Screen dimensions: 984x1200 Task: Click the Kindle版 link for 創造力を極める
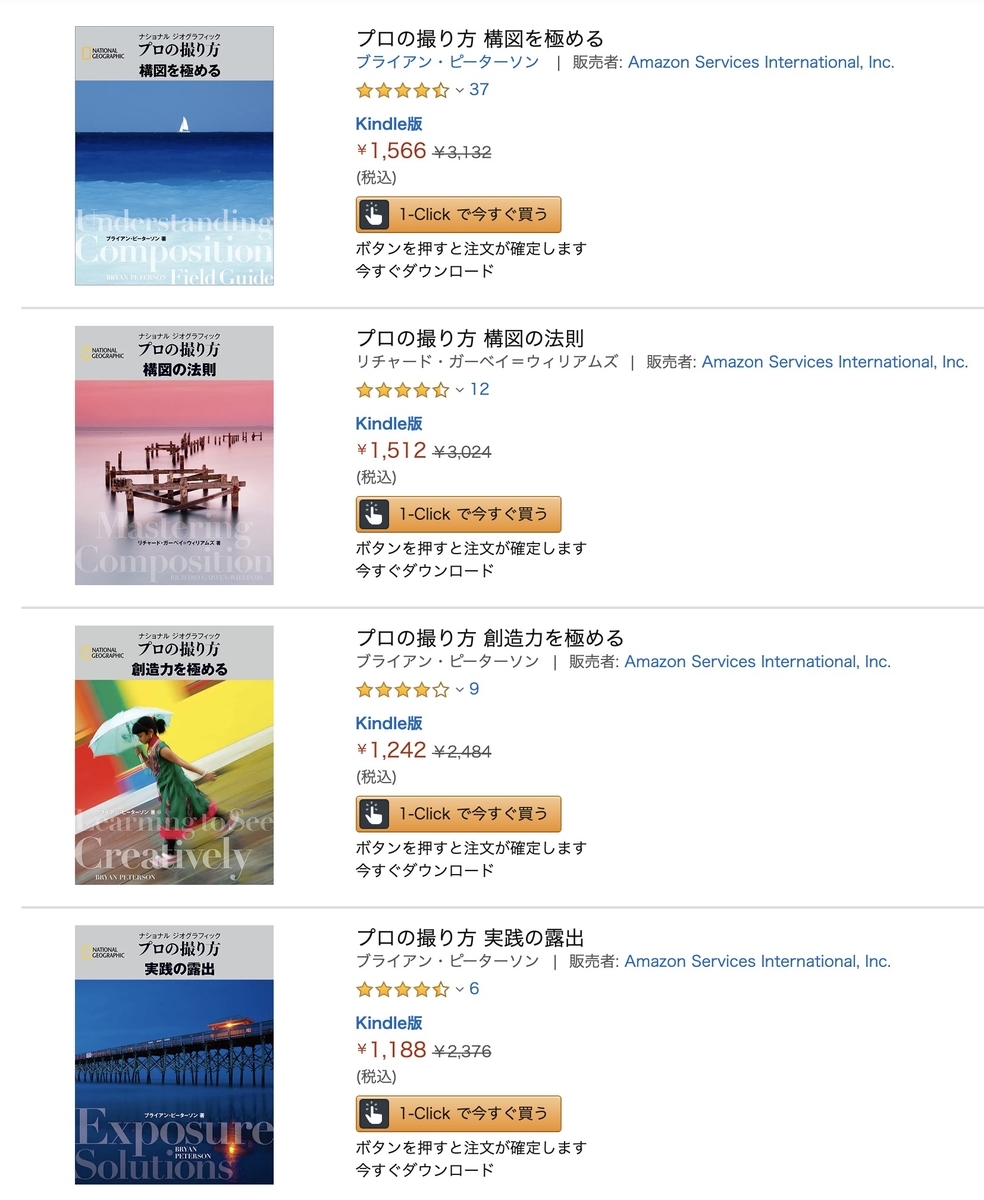pyautogui.click(x=388, y=723)
